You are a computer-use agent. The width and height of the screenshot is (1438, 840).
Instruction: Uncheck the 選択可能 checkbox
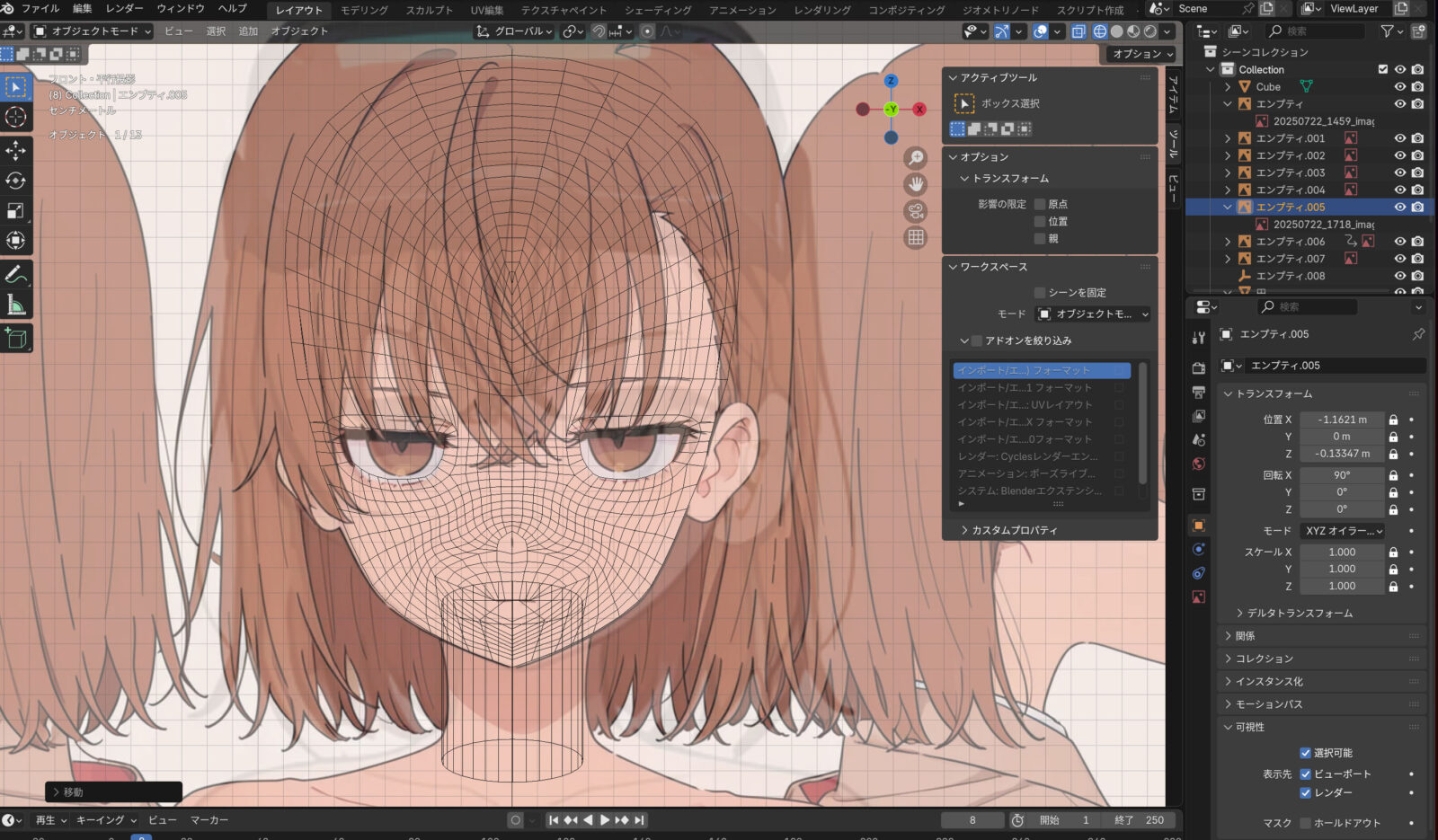1306,753
